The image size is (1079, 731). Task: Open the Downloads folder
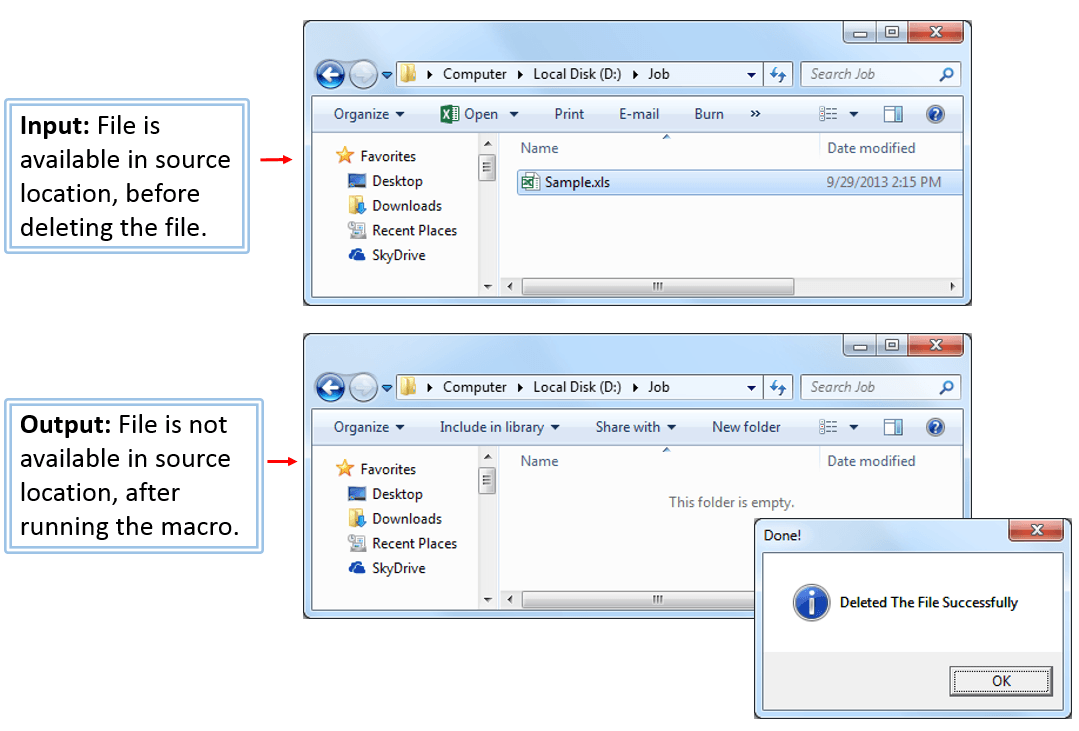click(x=405, y=205)
